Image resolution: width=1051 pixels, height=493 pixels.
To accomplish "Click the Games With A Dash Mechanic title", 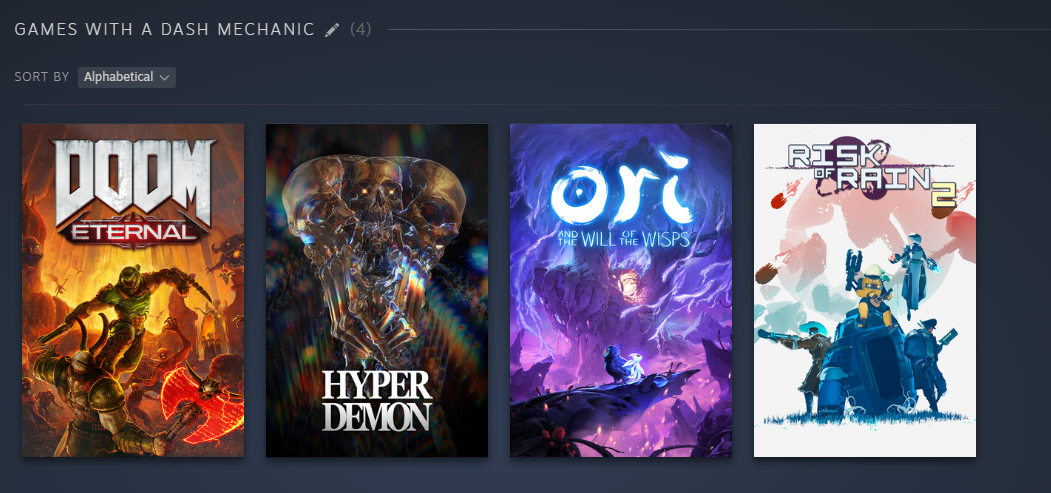I will tap(164, 29).
